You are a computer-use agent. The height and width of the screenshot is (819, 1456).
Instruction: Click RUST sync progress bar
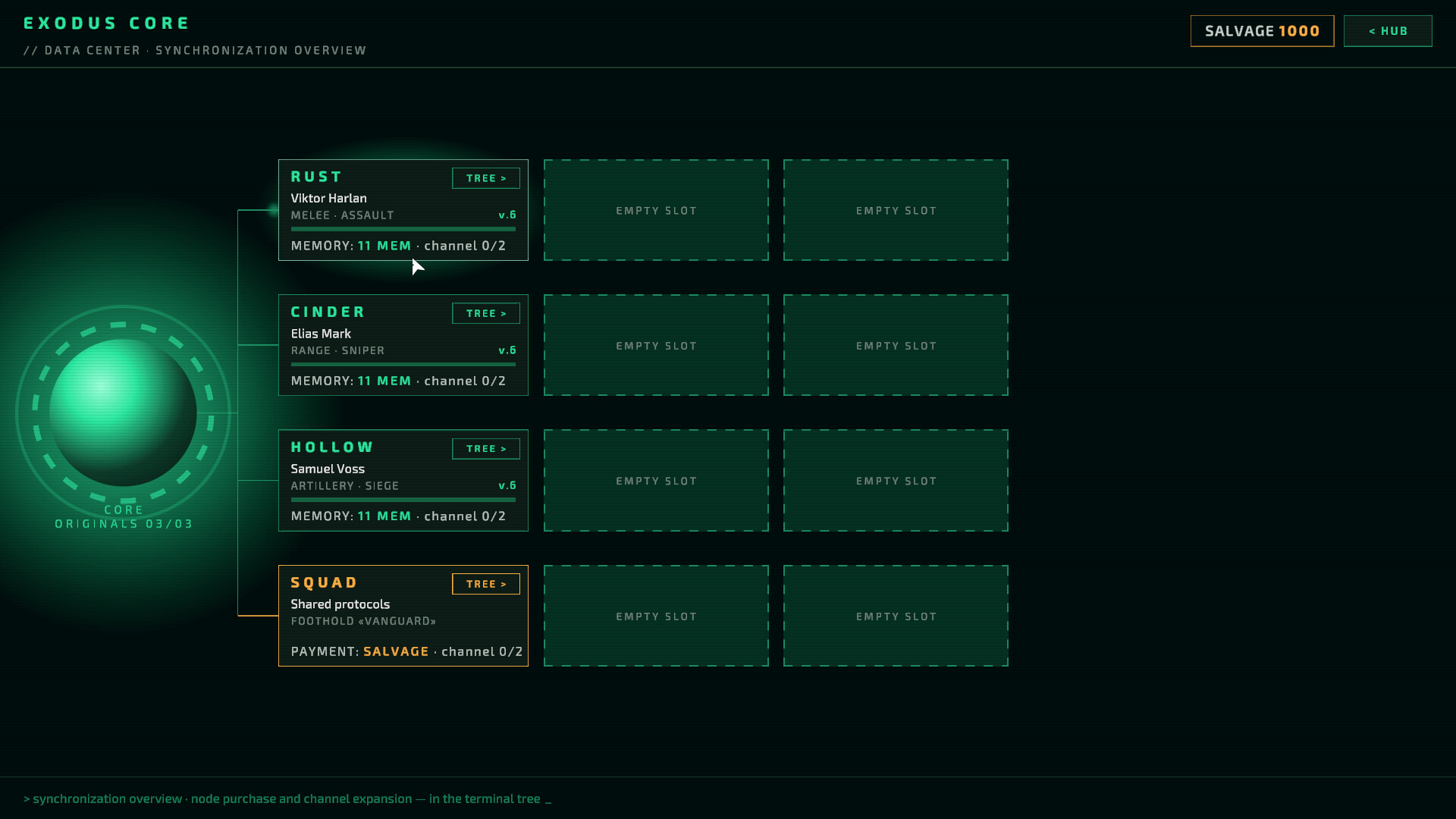pyautogui.click(x=403, y=229)
